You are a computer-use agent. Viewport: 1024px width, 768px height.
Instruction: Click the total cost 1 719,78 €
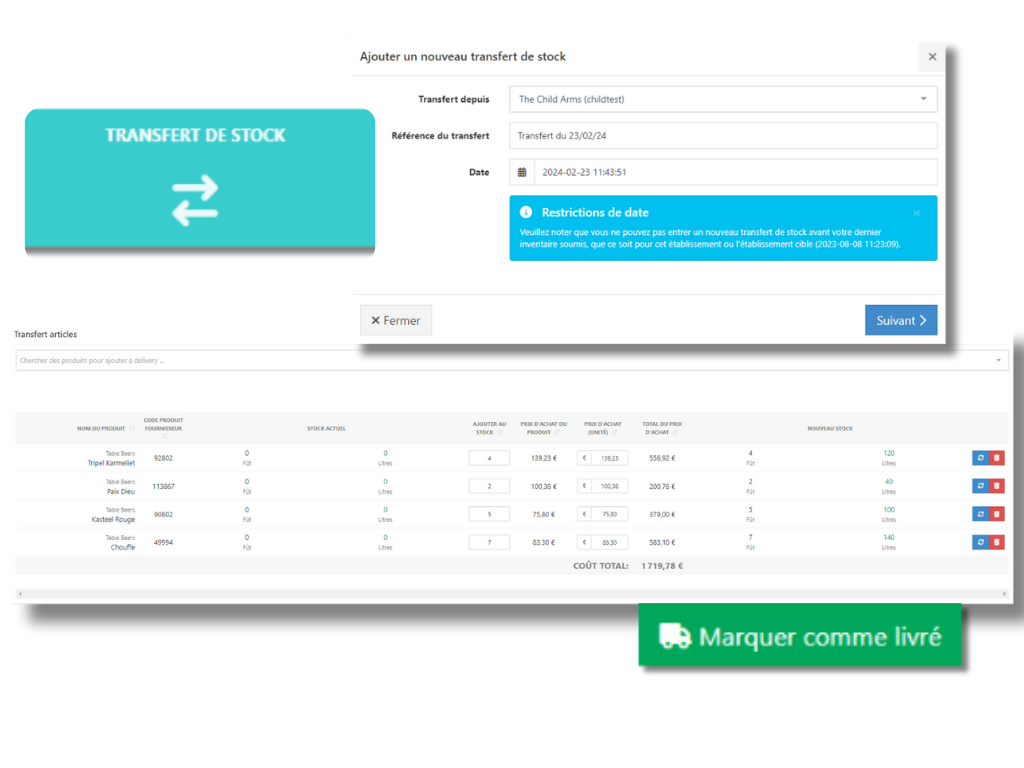pyautogui.click(x=662, y=566)
